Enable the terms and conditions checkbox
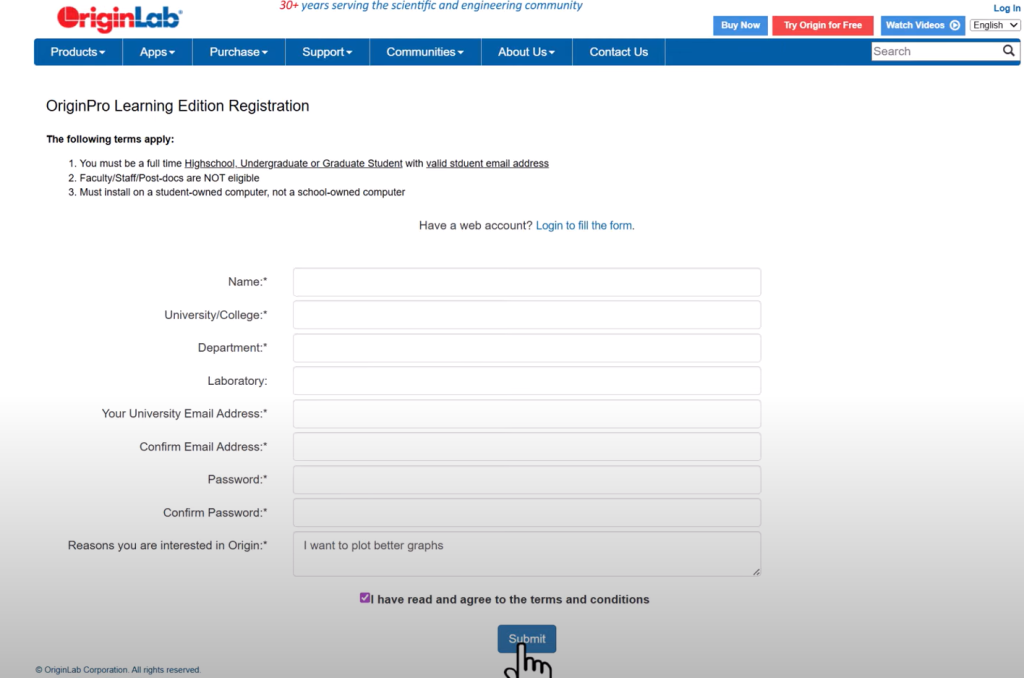The image size is (1024, 678). click(365, 597)
